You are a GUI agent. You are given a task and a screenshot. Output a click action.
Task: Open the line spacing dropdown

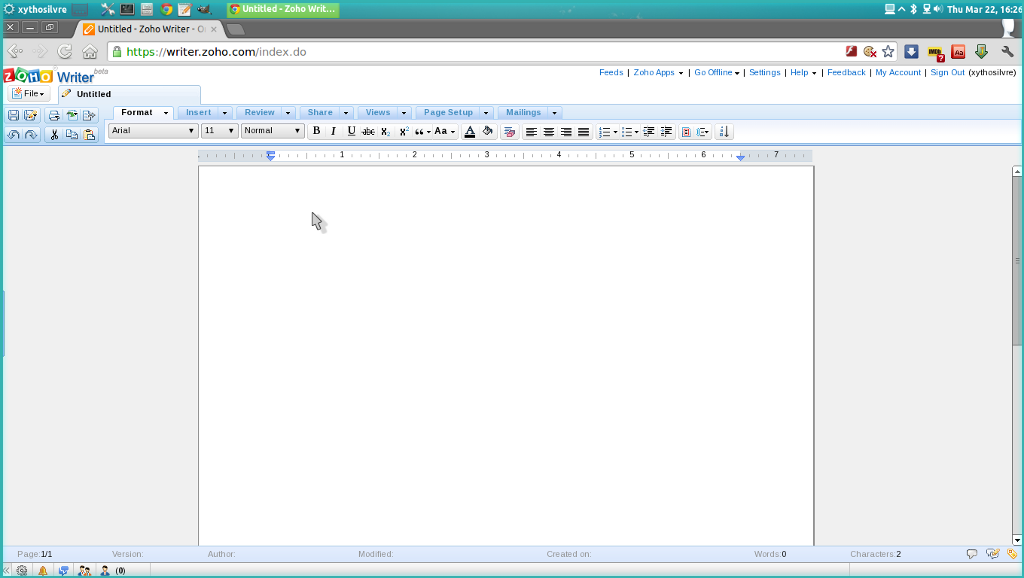(x=703, y=131)
